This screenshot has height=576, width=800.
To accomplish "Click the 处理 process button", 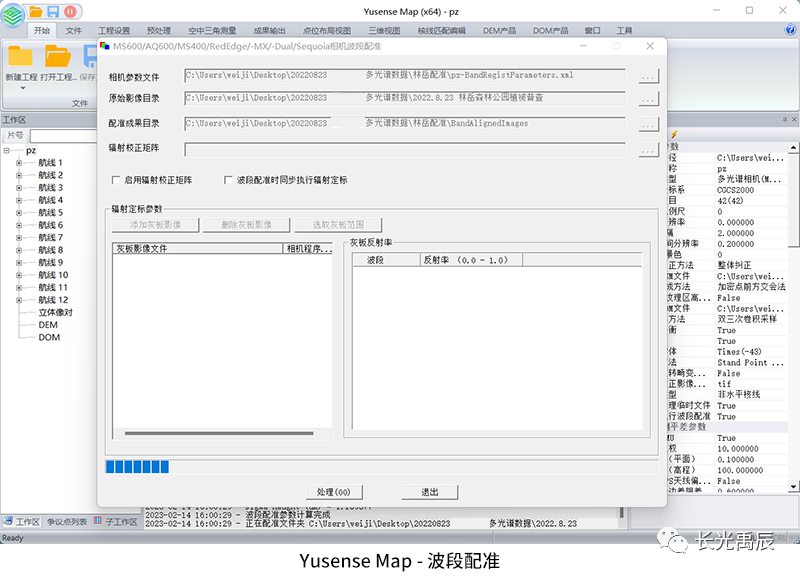I will (333, 492).
